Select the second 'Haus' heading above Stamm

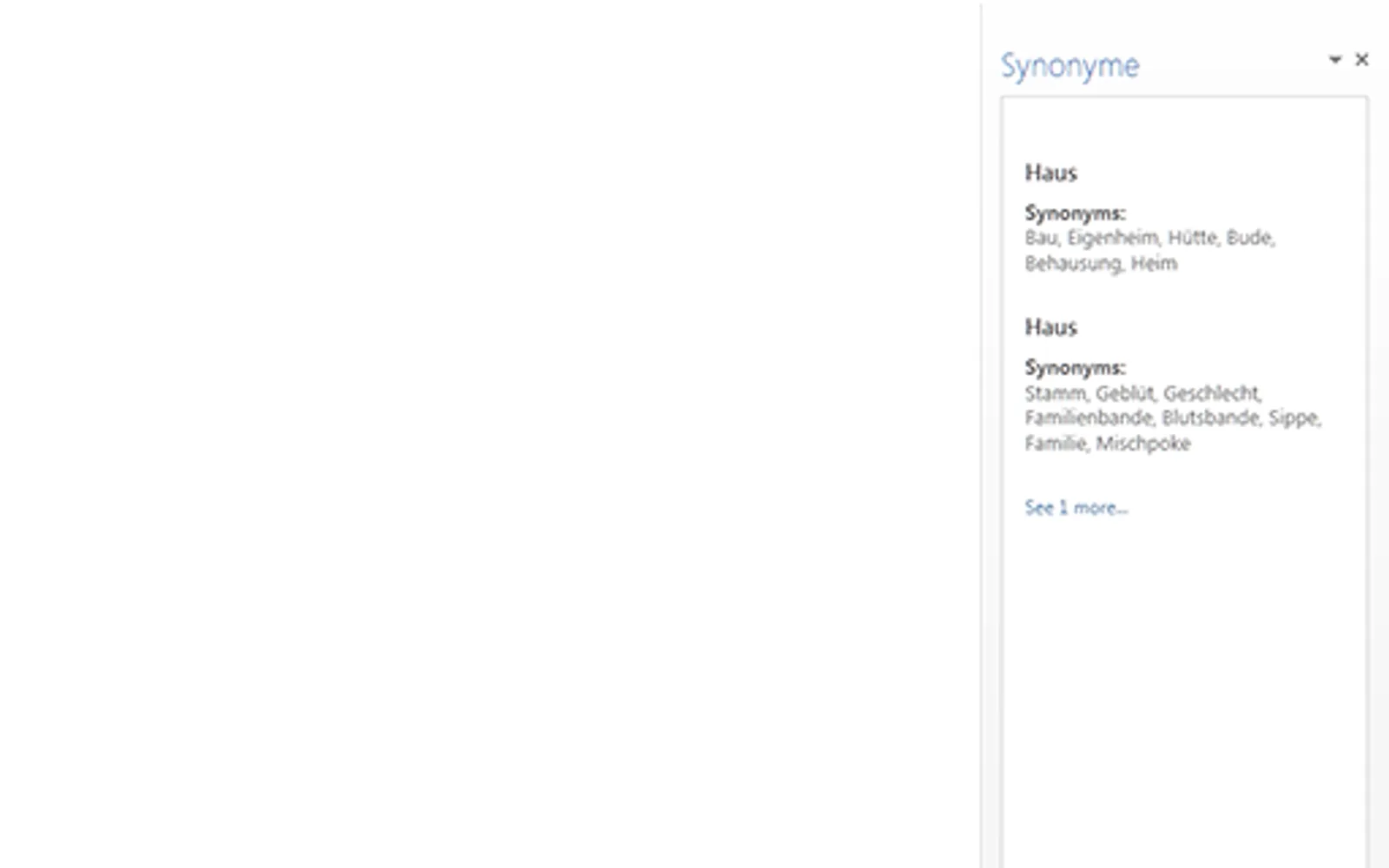click(x=1050, y=327)
